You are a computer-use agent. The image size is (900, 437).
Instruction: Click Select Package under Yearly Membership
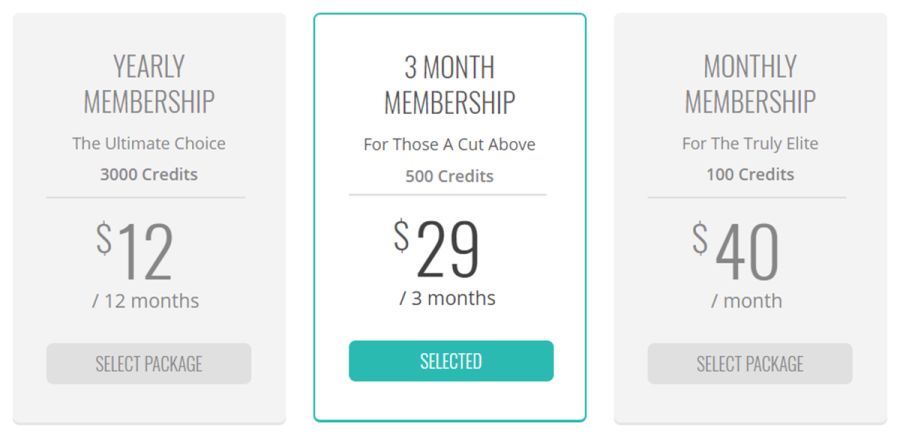point(149,363)
